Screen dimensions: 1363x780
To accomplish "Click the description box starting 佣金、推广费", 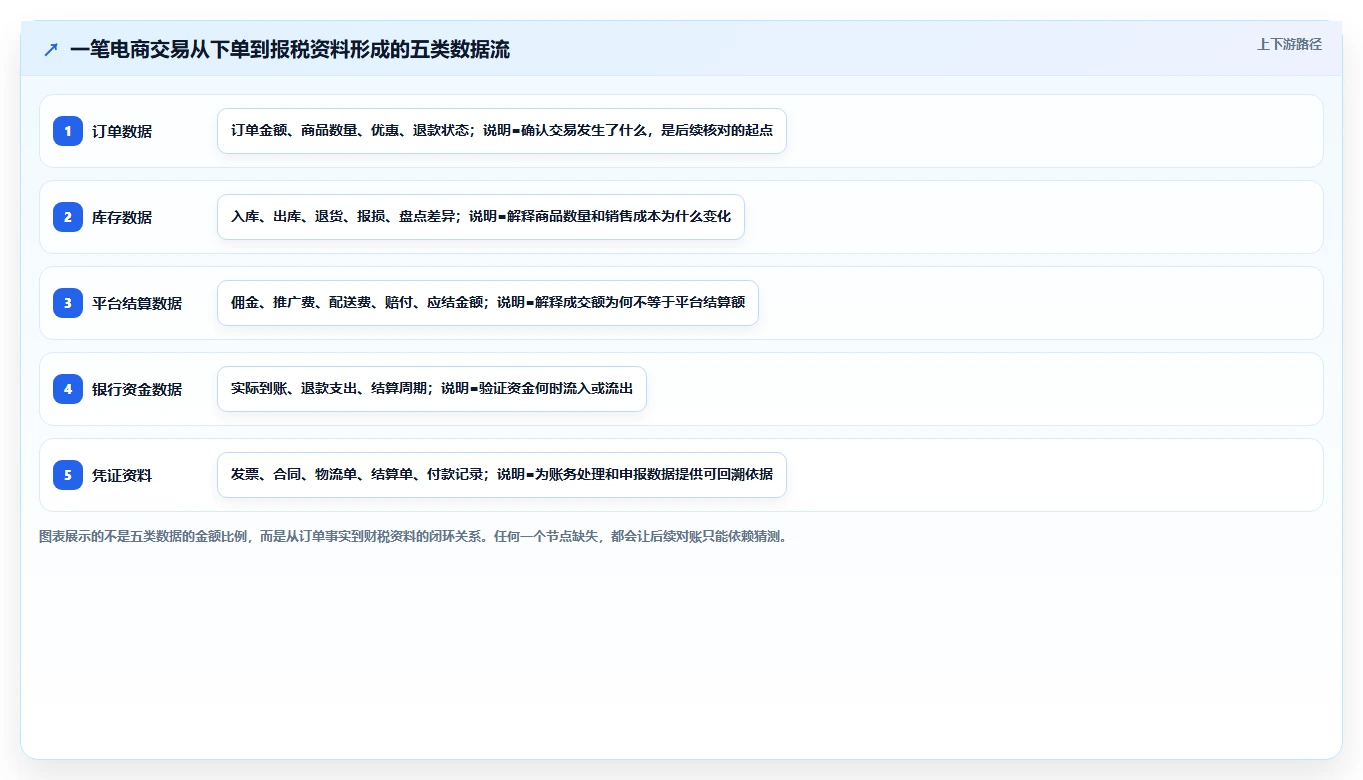I will click(x=488, y=303).
